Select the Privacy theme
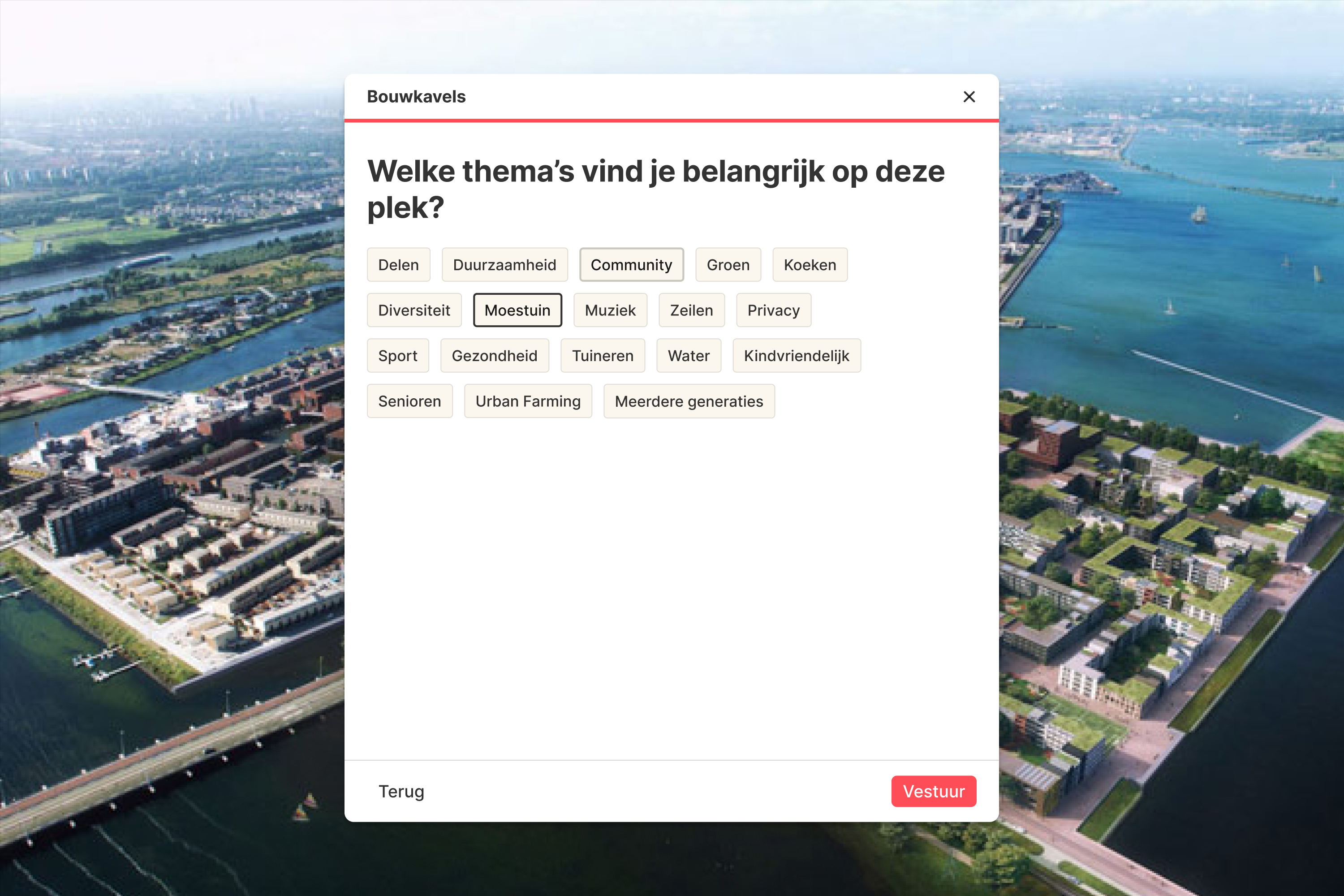This screenshot has height=896, width=1344. [x=773, y=310]
